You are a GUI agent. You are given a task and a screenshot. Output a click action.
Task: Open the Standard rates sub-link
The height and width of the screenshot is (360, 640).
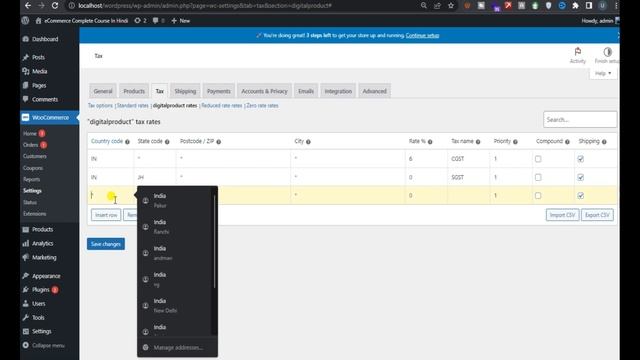click(x=133, y=105)
